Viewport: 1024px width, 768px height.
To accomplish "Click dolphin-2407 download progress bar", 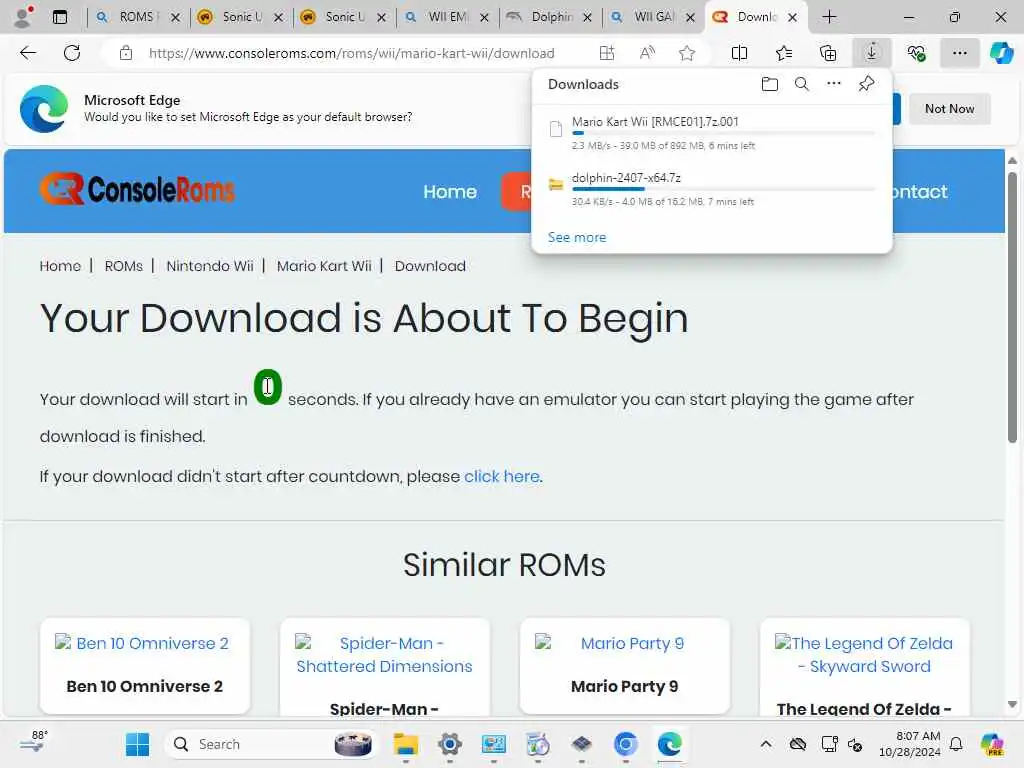I will (x=724, y=189).
